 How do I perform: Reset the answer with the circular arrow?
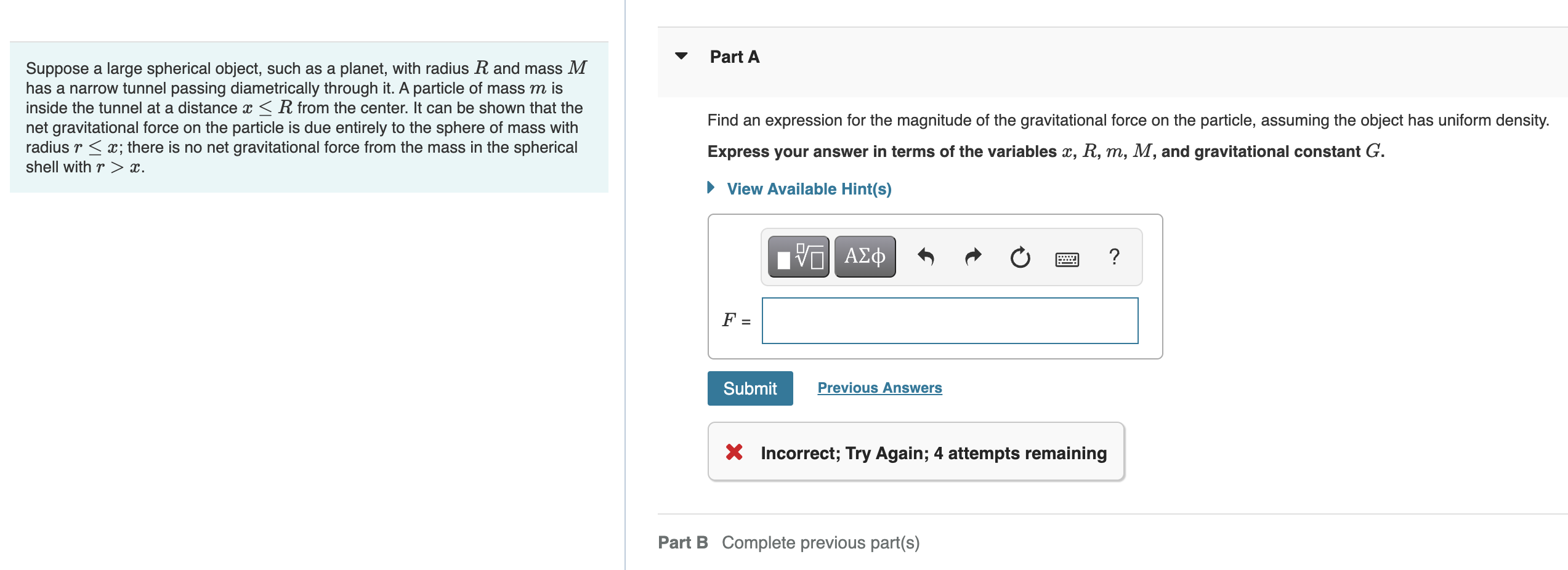[x=1019, y=257]
